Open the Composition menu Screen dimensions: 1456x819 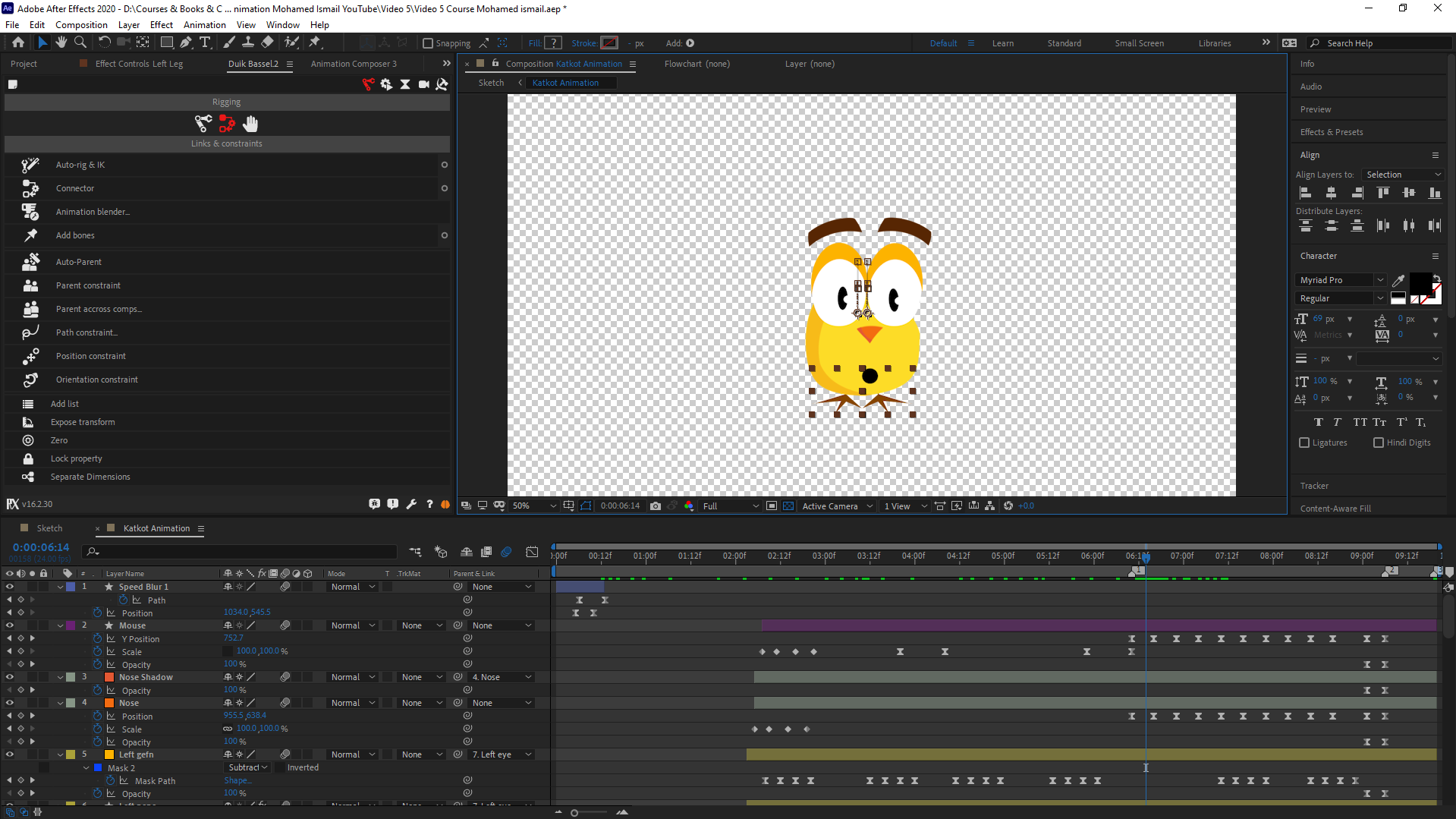point(81,25)
